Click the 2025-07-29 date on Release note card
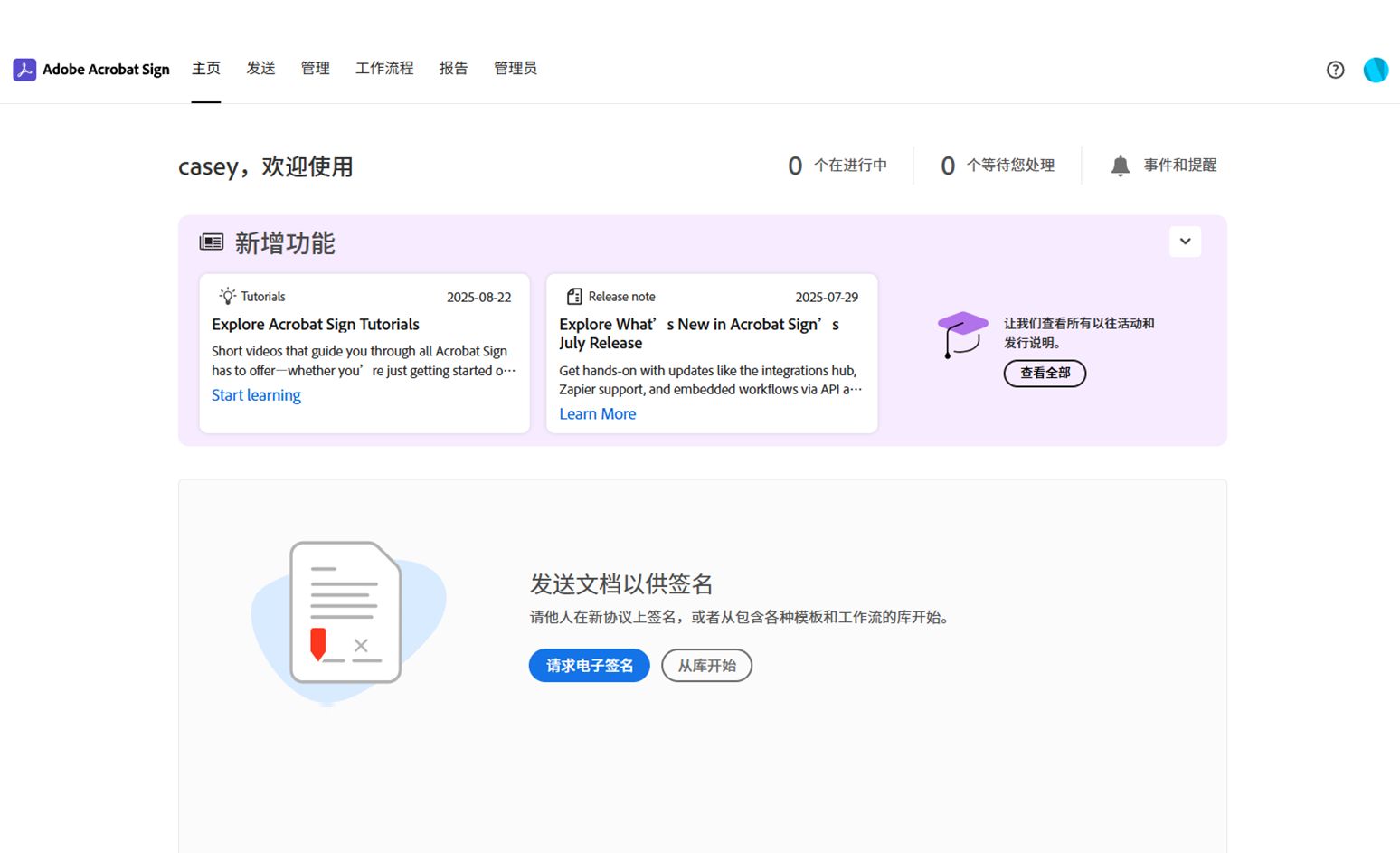This screenshot has width=1400, height=853. tap(827, 298)
